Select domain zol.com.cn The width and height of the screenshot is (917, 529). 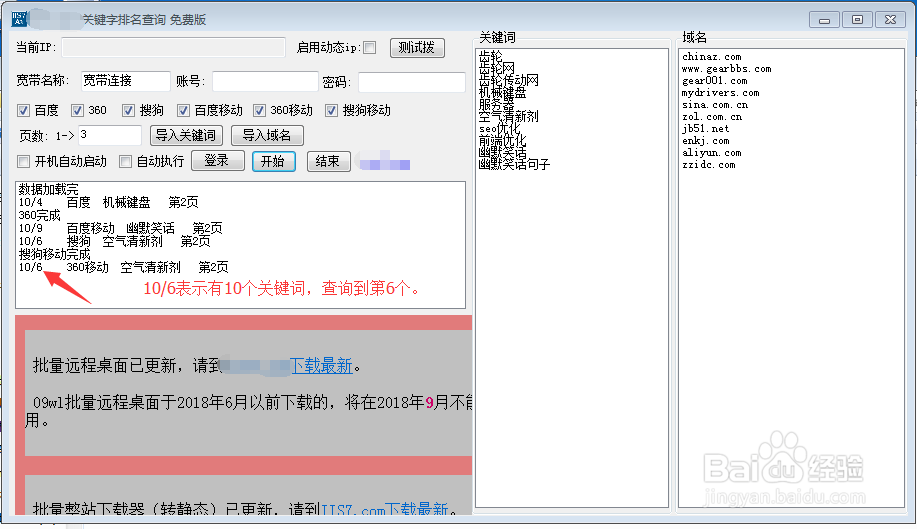coord(712,116)
